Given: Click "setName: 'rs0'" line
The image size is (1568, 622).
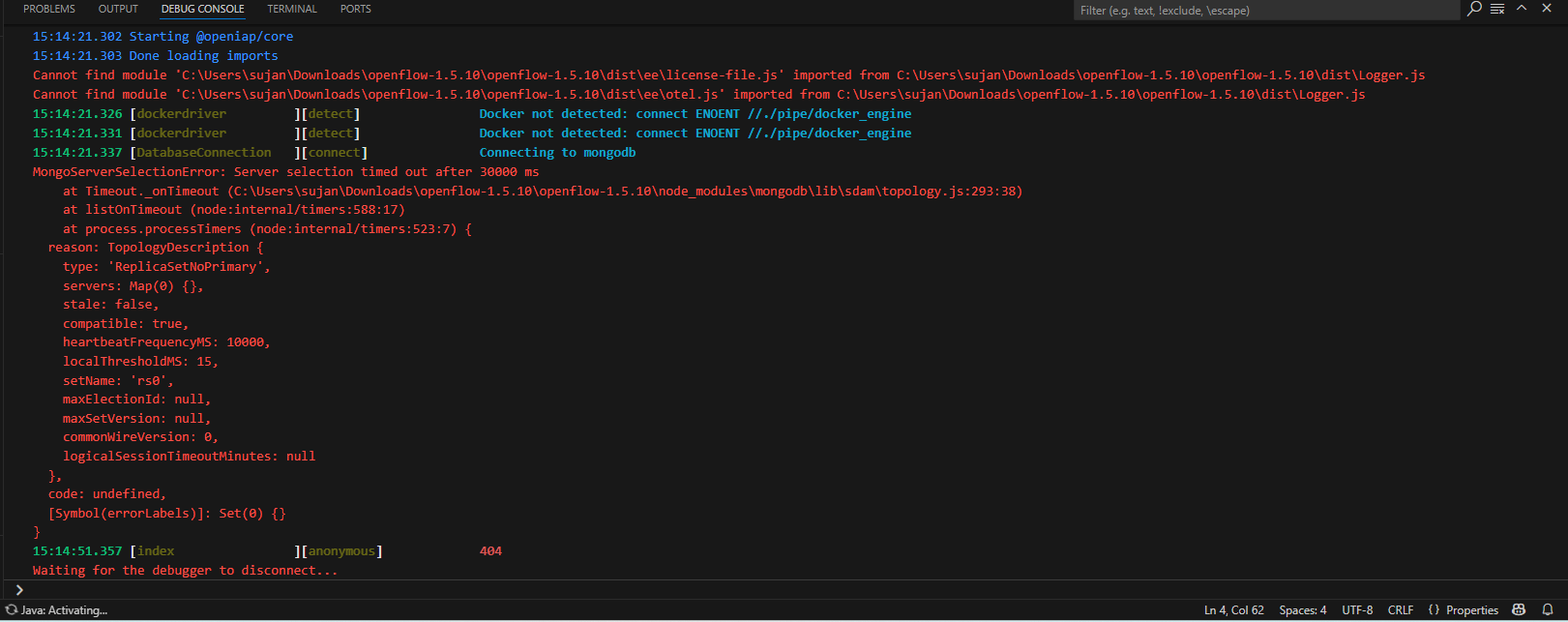Looking at the screenshot, I should [118, 381].
